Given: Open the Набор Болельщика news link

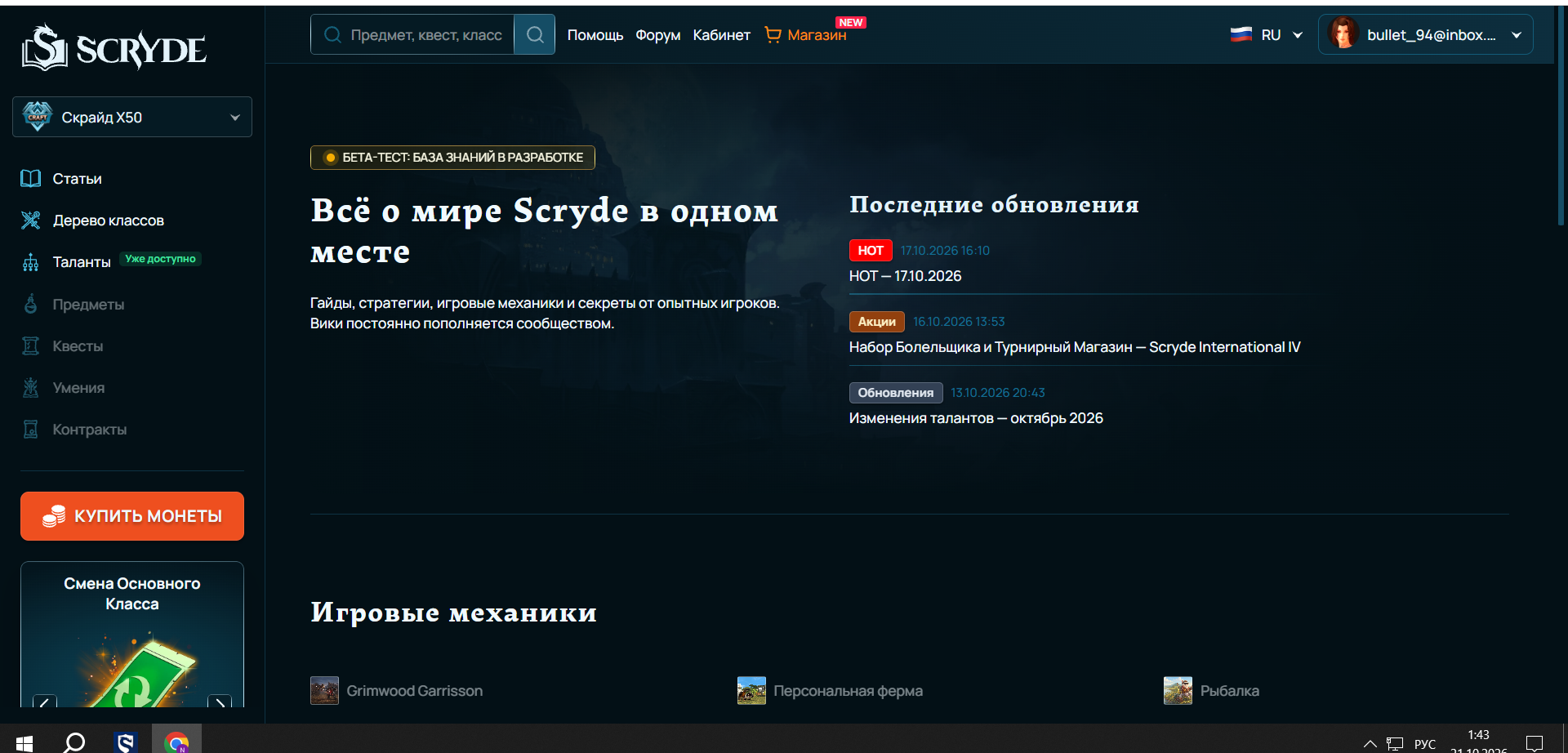Looking at the screenshot, I should click(x=1075, y=347).
